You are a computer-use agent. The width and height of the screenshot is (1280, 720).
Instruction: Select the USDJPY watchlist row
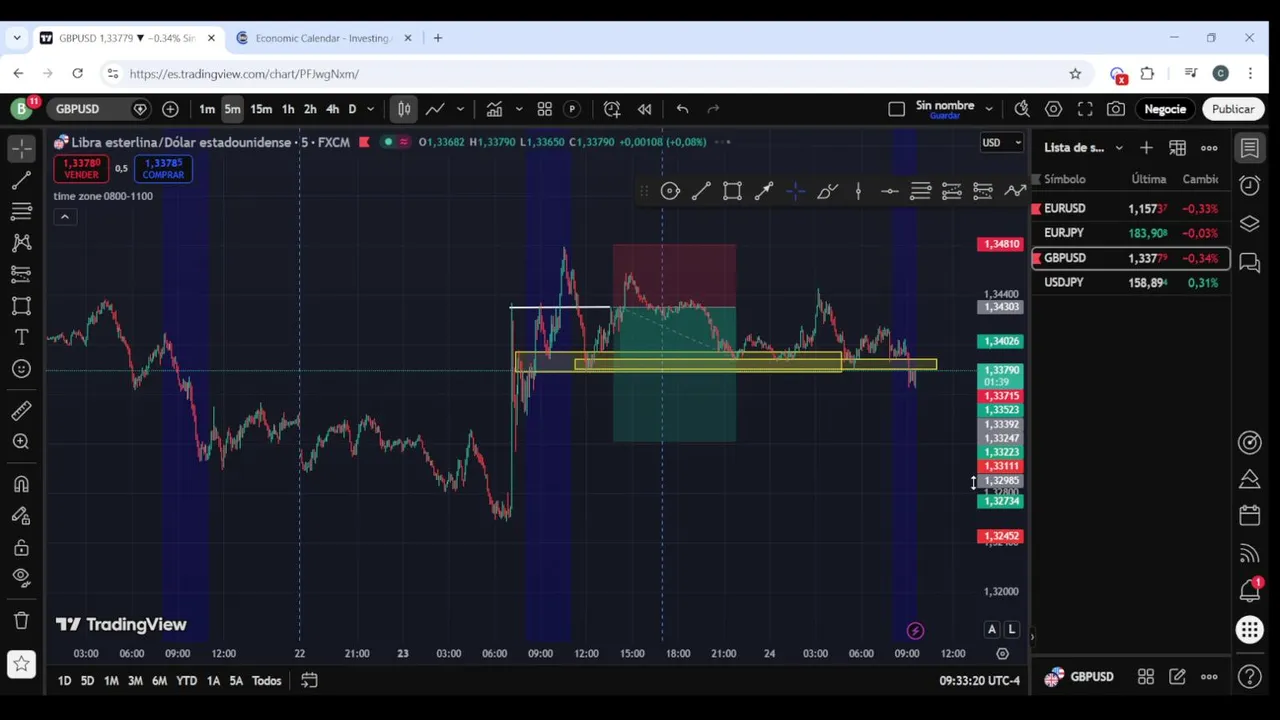click(1131, 283)
